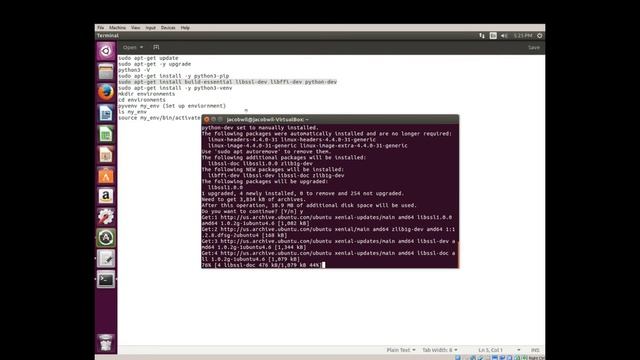Open the gedit Open dropdown button
This screenshot has height=360, width=640.
(x=133, y=47)
